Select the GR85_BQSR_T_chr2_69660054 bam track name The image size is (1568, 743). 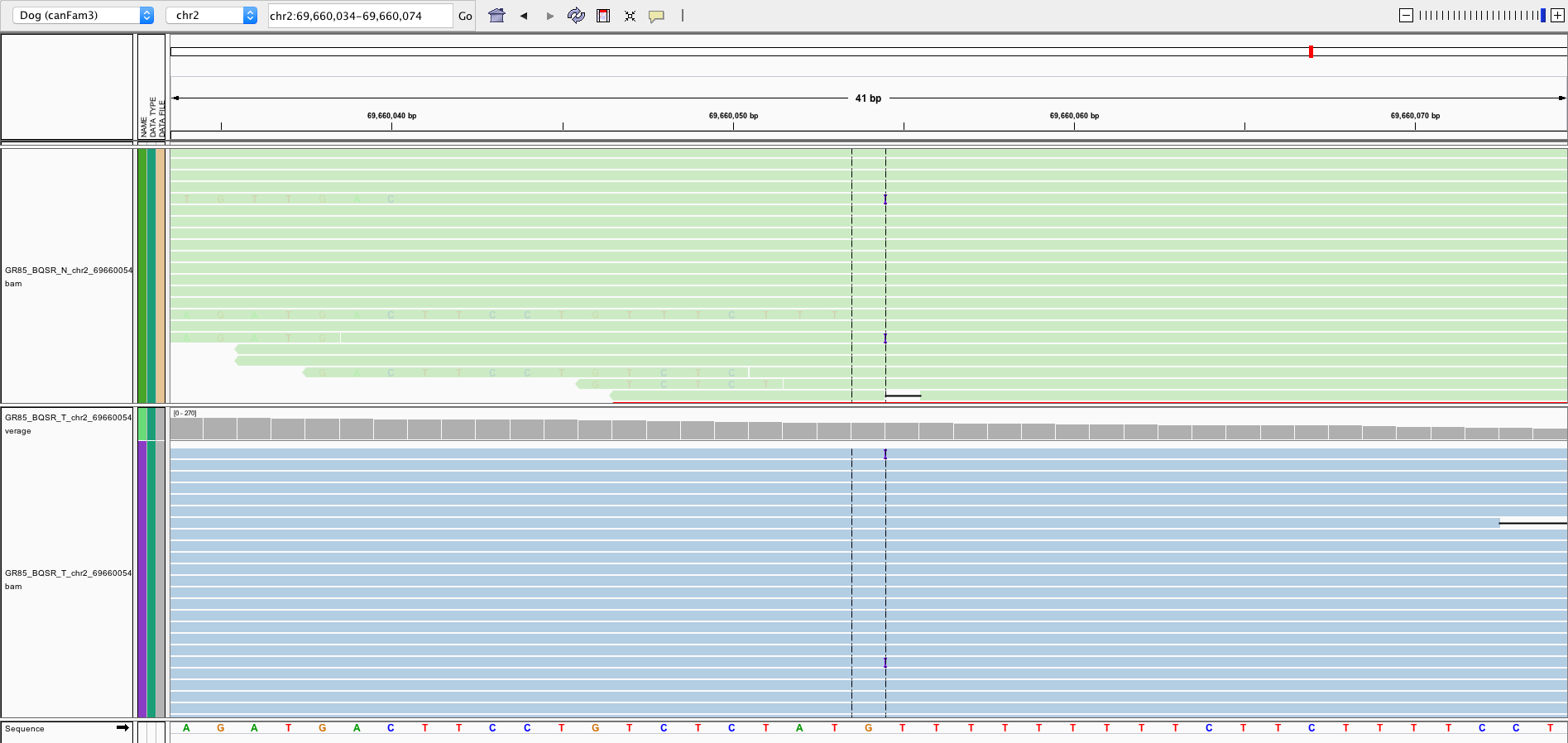[x=68, y=579]
